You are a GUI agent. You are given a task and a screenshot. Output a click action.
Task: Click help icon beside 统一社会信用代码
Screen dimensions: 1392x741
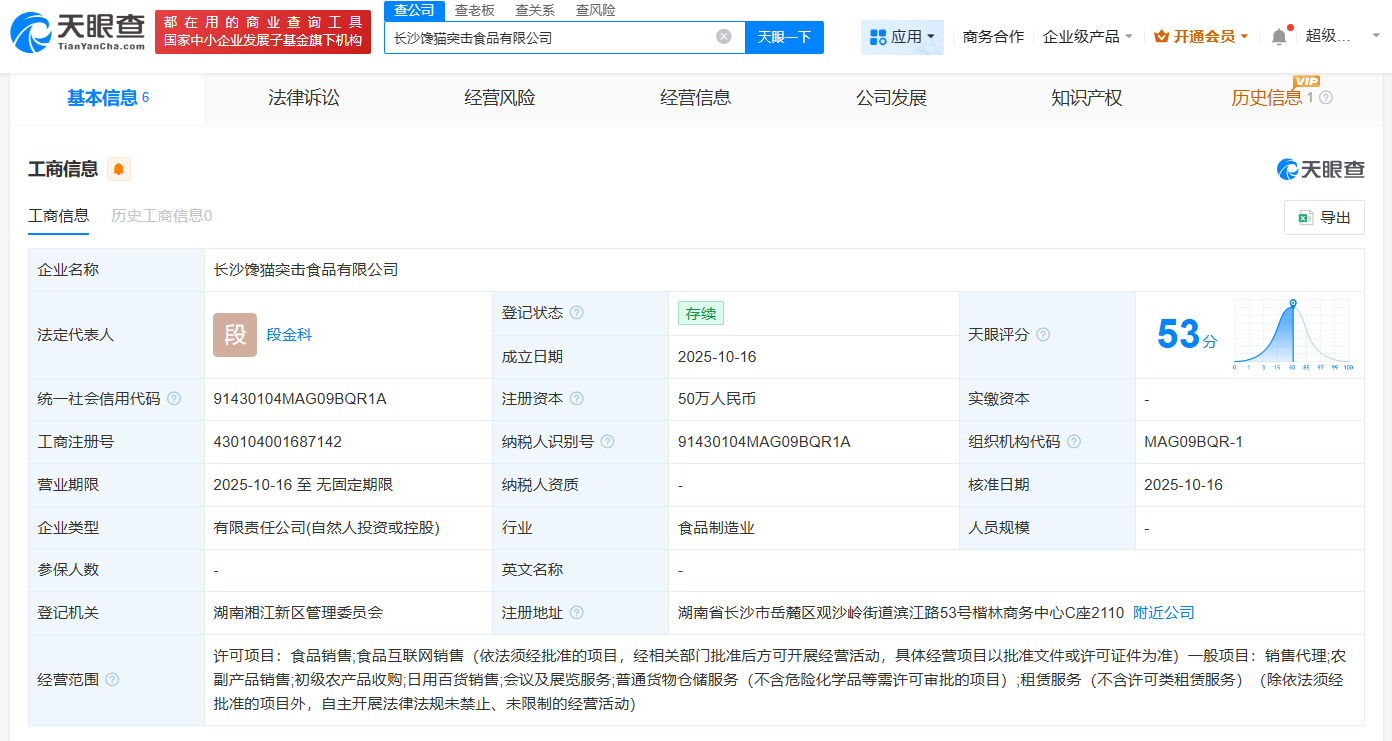(174, 399)
